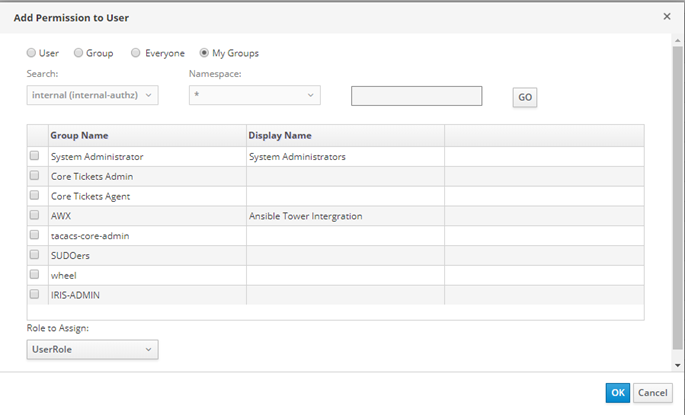Check the System Administrator group checkbox
The image size is (685, 415).
click(x=35, y=156)
